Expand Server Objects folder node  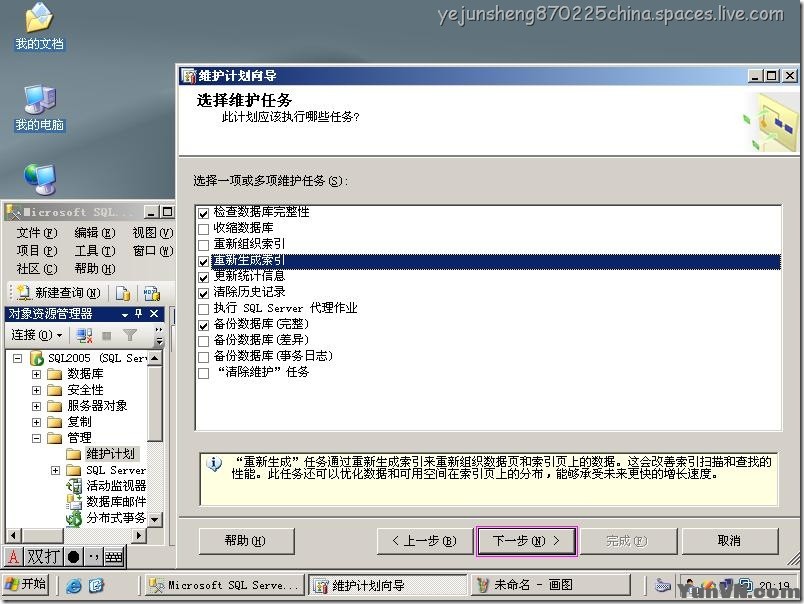click(x=36, y=406)
